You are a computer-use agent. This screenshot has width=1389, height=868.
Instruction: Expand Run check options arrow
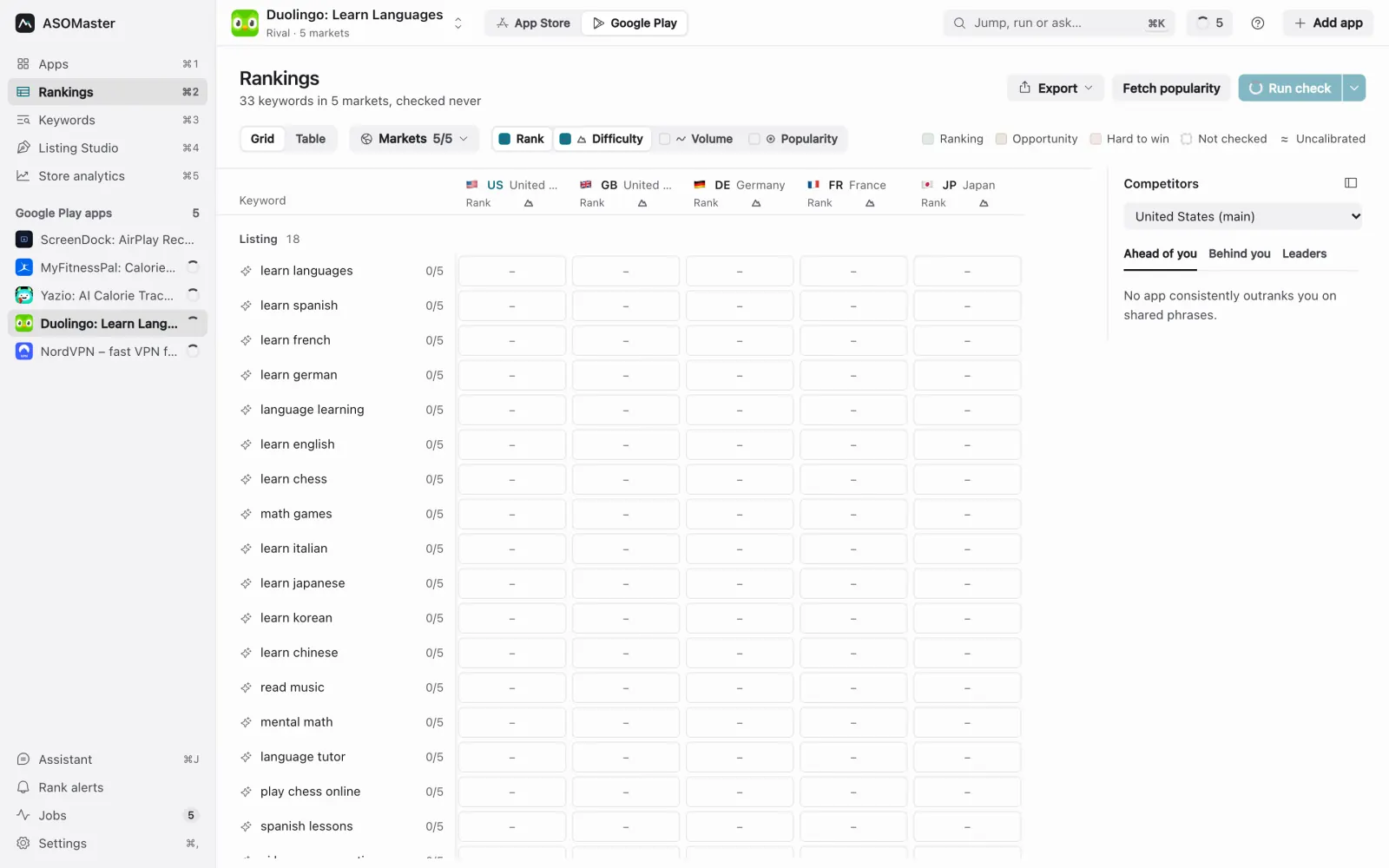1353,88
